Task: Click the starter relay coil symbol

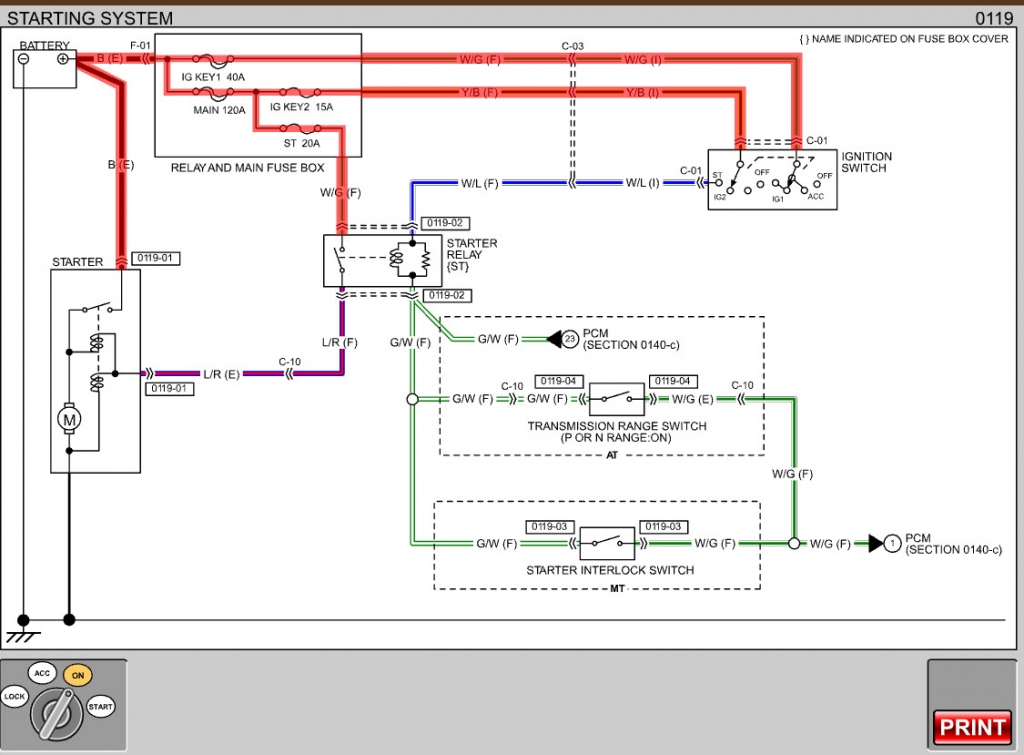Action: point(397,259)
